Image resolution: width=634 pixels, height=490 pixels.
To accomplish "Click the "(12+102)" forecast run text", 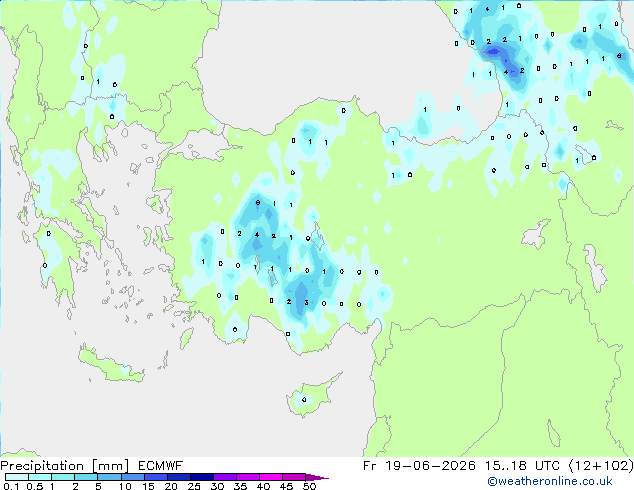I will point(601,466).
